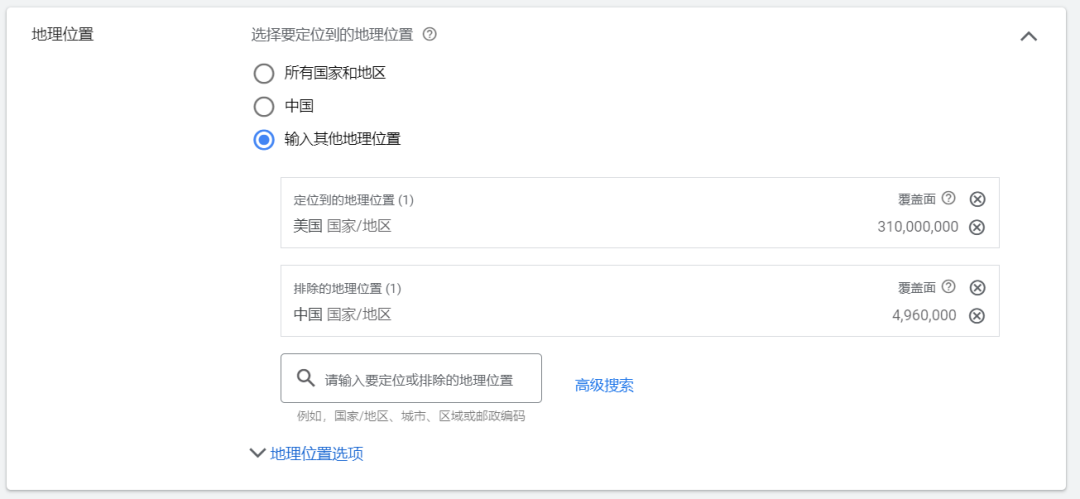The width and height of the screenshot is (1080, 499).
Task: Remove 中国 from excluded locations
Action: 977,316
